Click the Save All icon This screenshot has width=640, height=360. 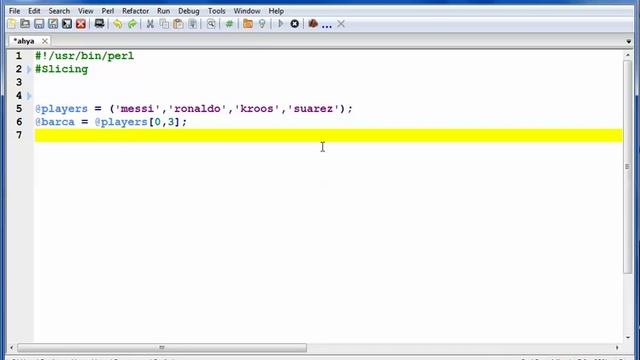67,24
